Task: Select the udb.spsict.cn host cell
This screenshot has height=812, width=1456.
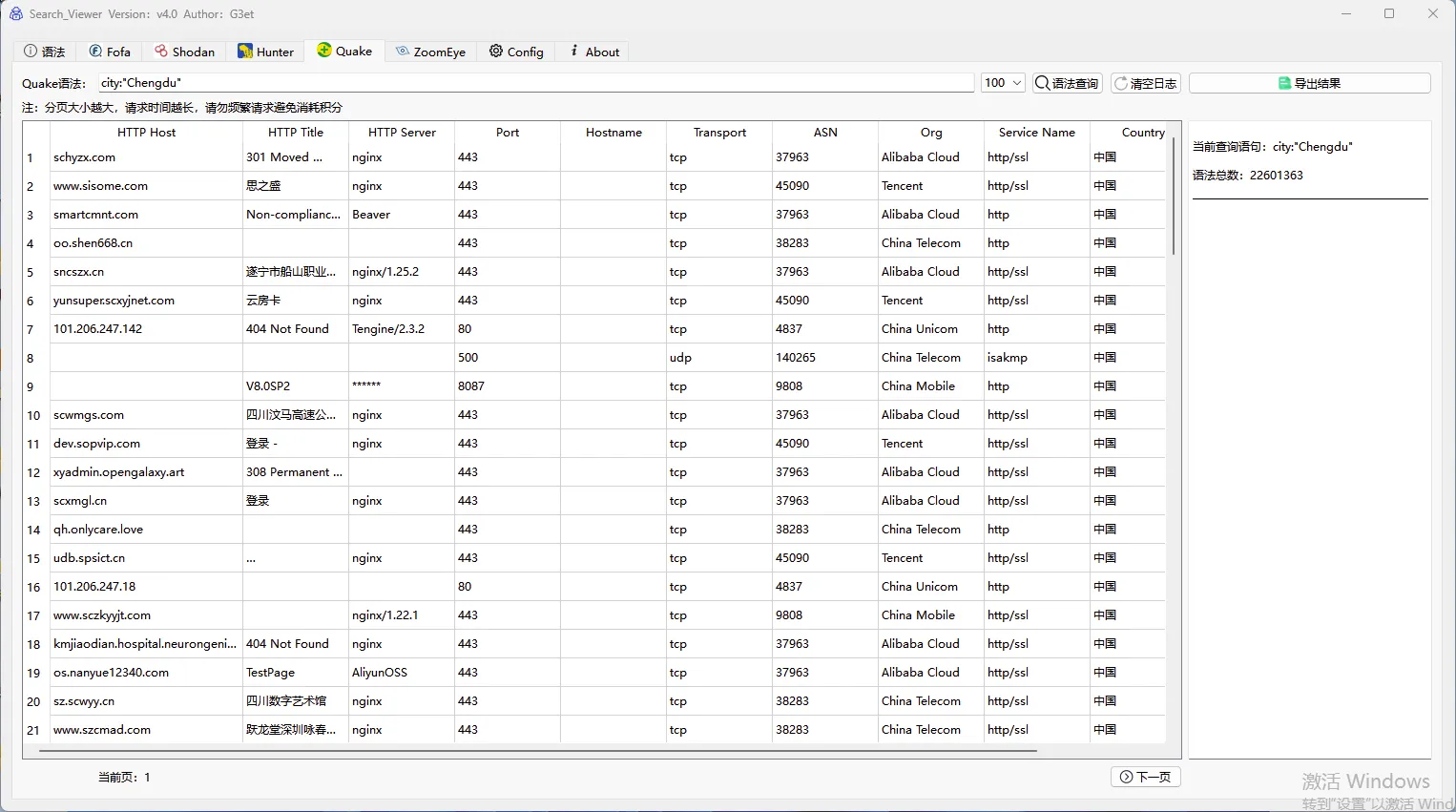Action: (146, 558)
